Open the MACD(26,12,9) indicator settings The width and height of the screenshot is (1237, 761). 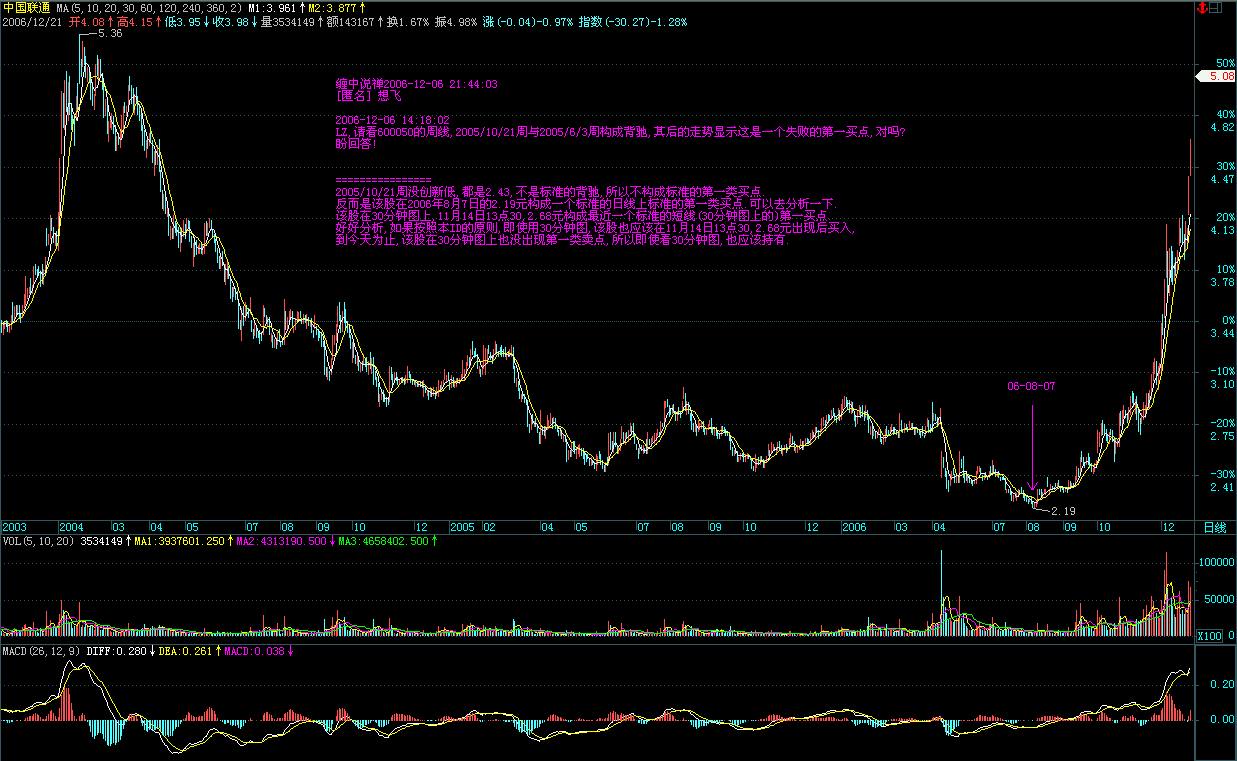point(44,651)
